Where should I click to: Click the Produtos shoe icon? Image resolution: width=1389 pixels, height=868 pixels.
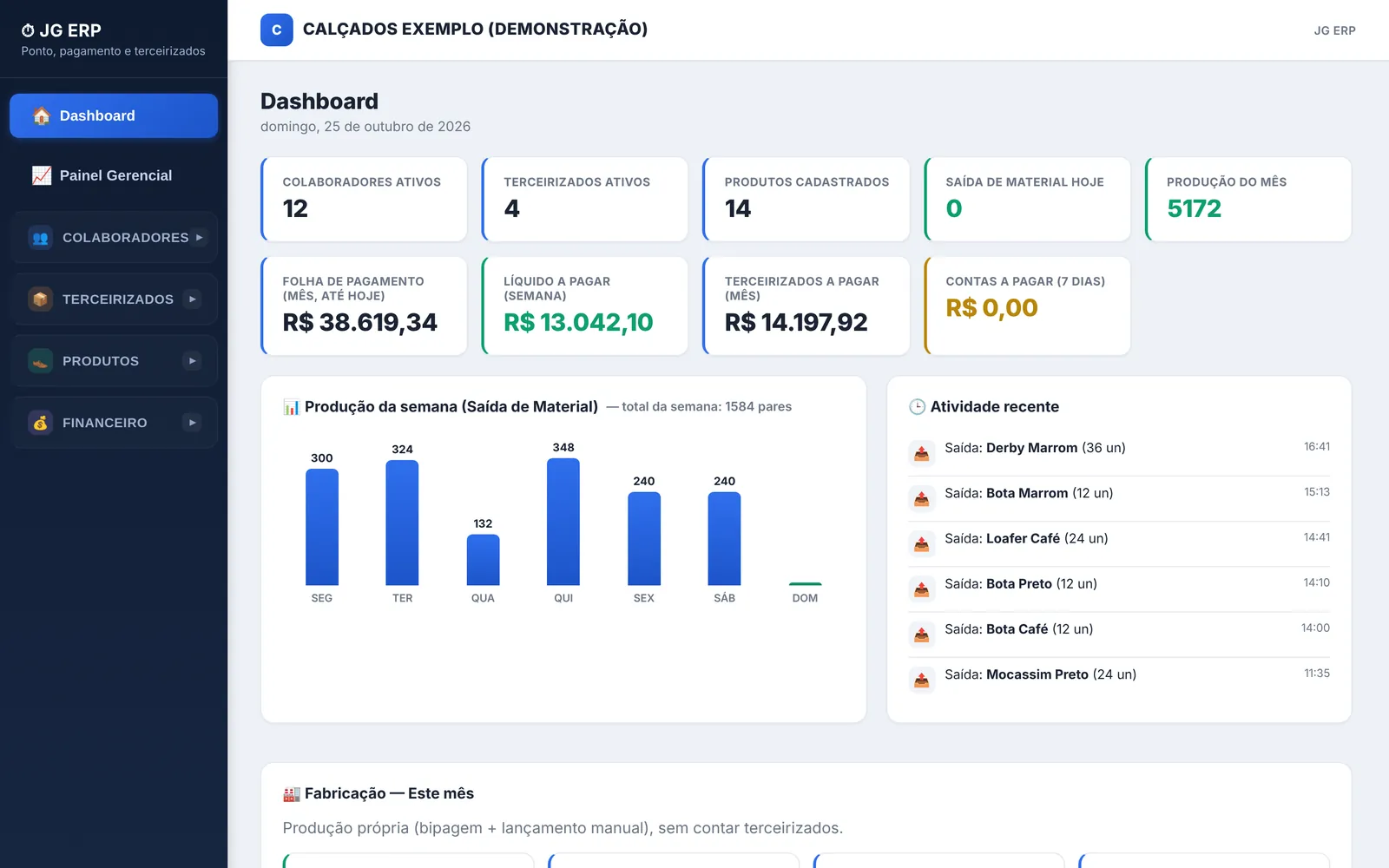pos(40,360)
